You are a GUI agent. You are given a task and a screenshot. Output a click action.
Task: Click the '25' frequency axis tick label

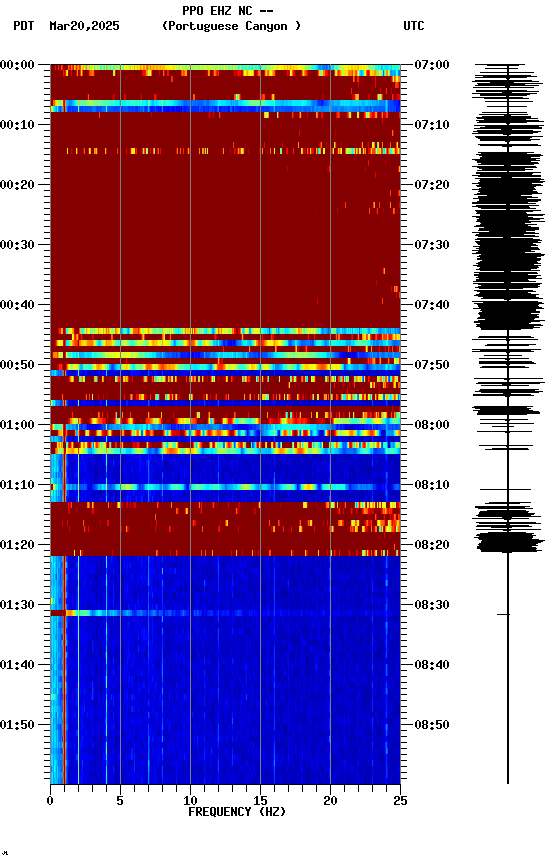coord(401,801)
